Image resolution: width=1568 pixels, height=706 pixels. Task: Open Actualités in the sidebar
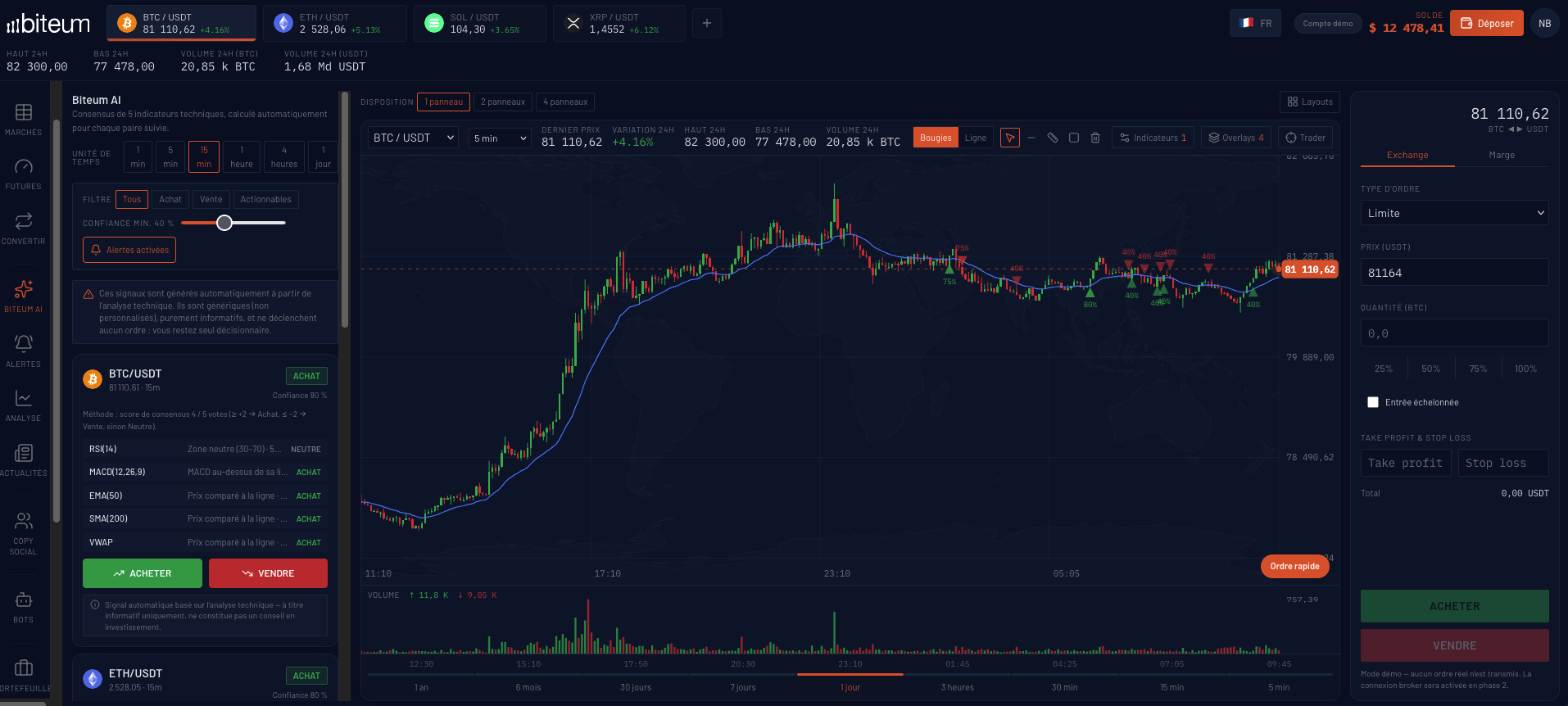[x=24, y=460]
